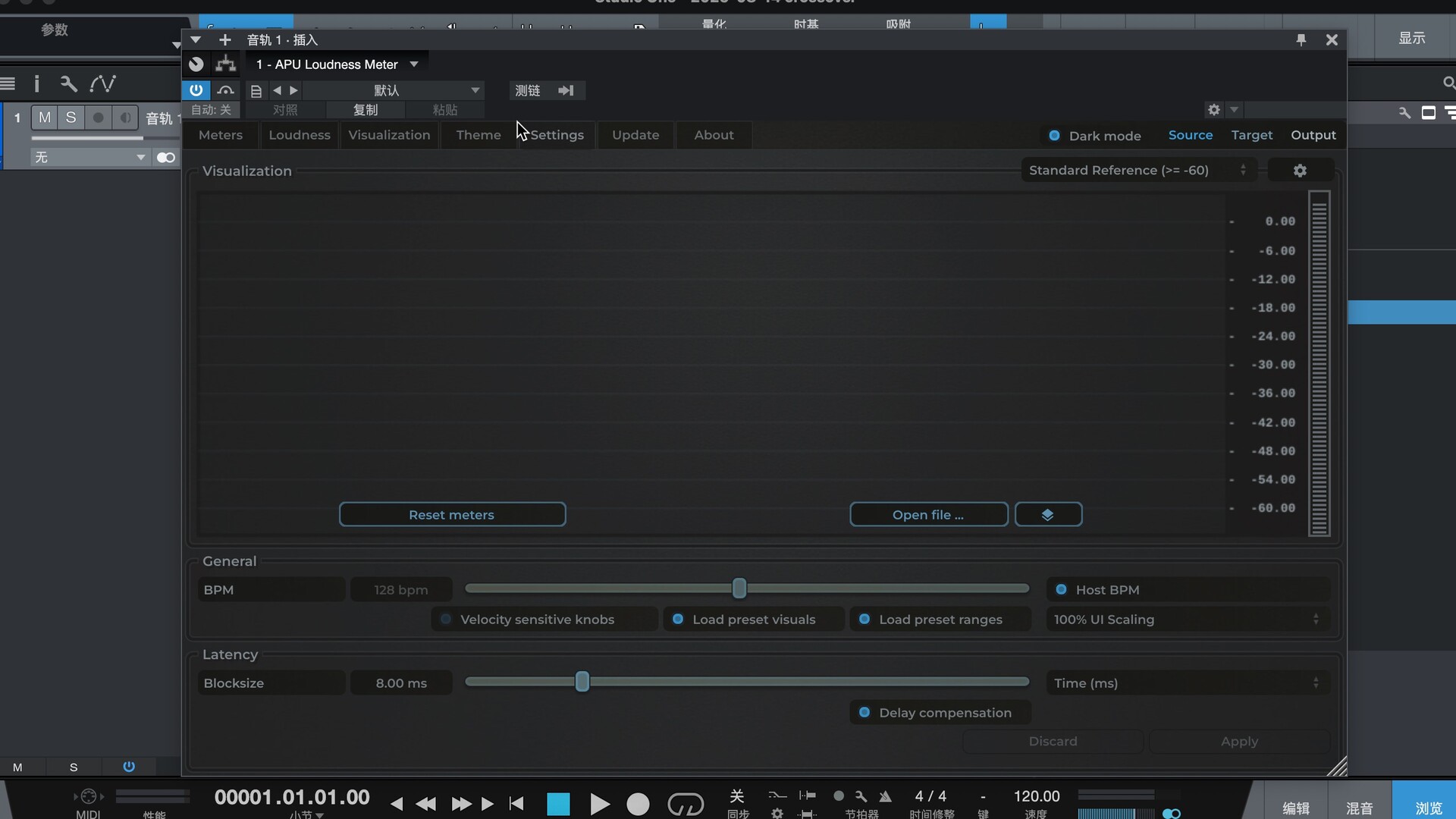
Task: Toggle the plugin power (activate) button
Action: point(196,90)
